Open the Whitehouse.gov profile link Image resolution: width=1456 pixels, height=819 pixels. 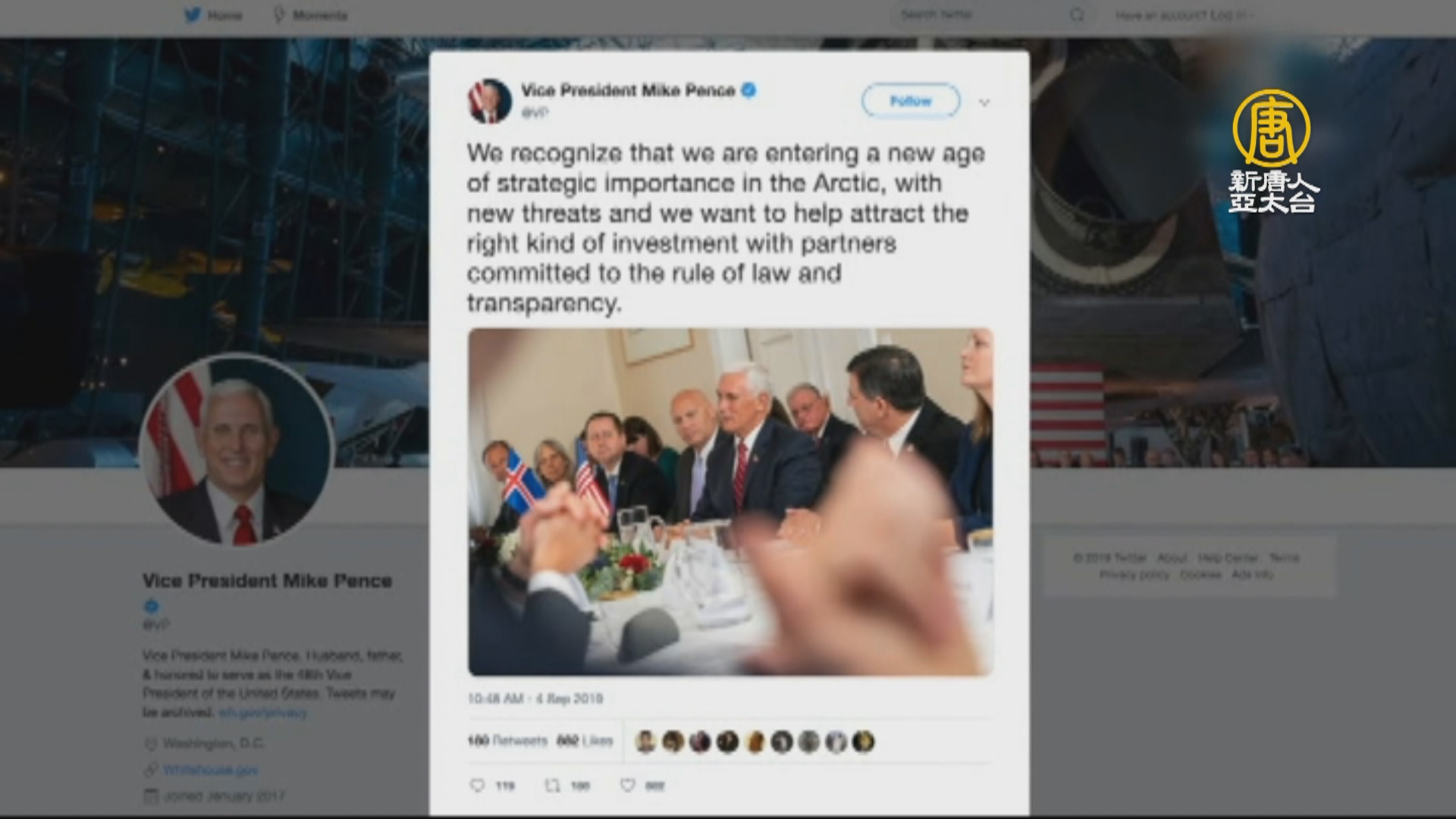coord(210,770)
